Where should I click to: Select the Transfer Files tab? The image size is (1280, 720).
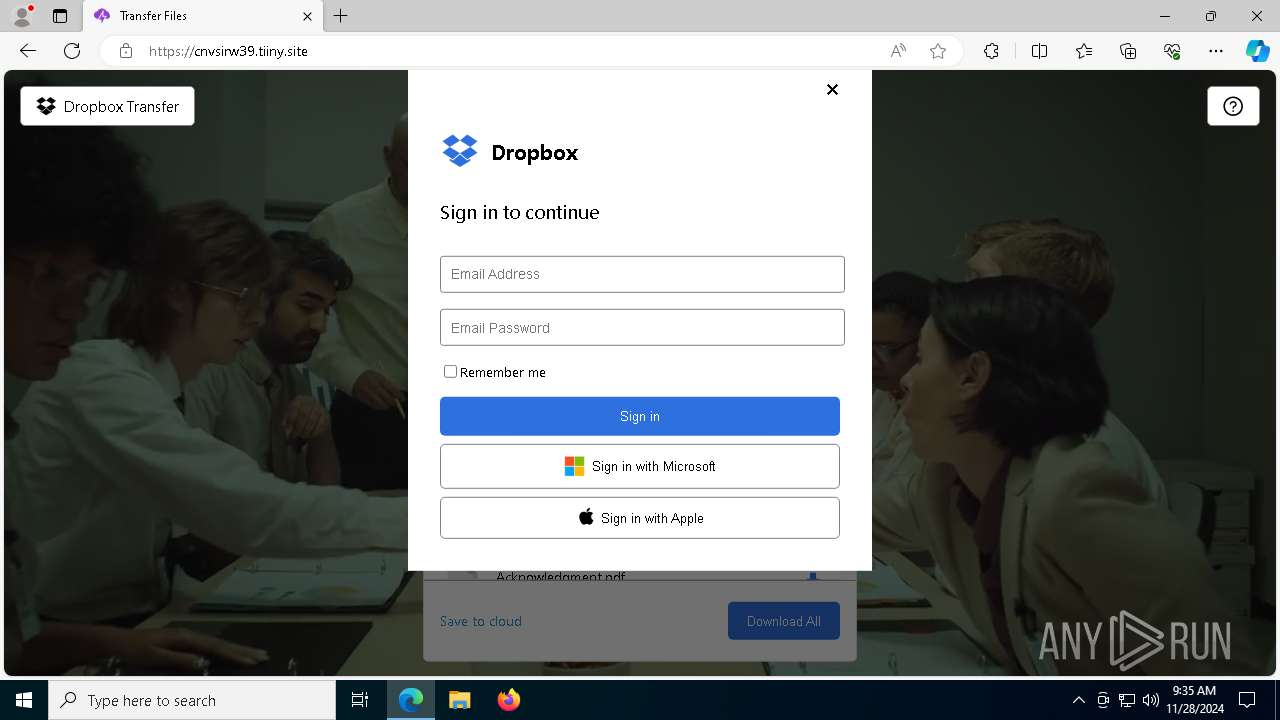[x=202, y=16]
